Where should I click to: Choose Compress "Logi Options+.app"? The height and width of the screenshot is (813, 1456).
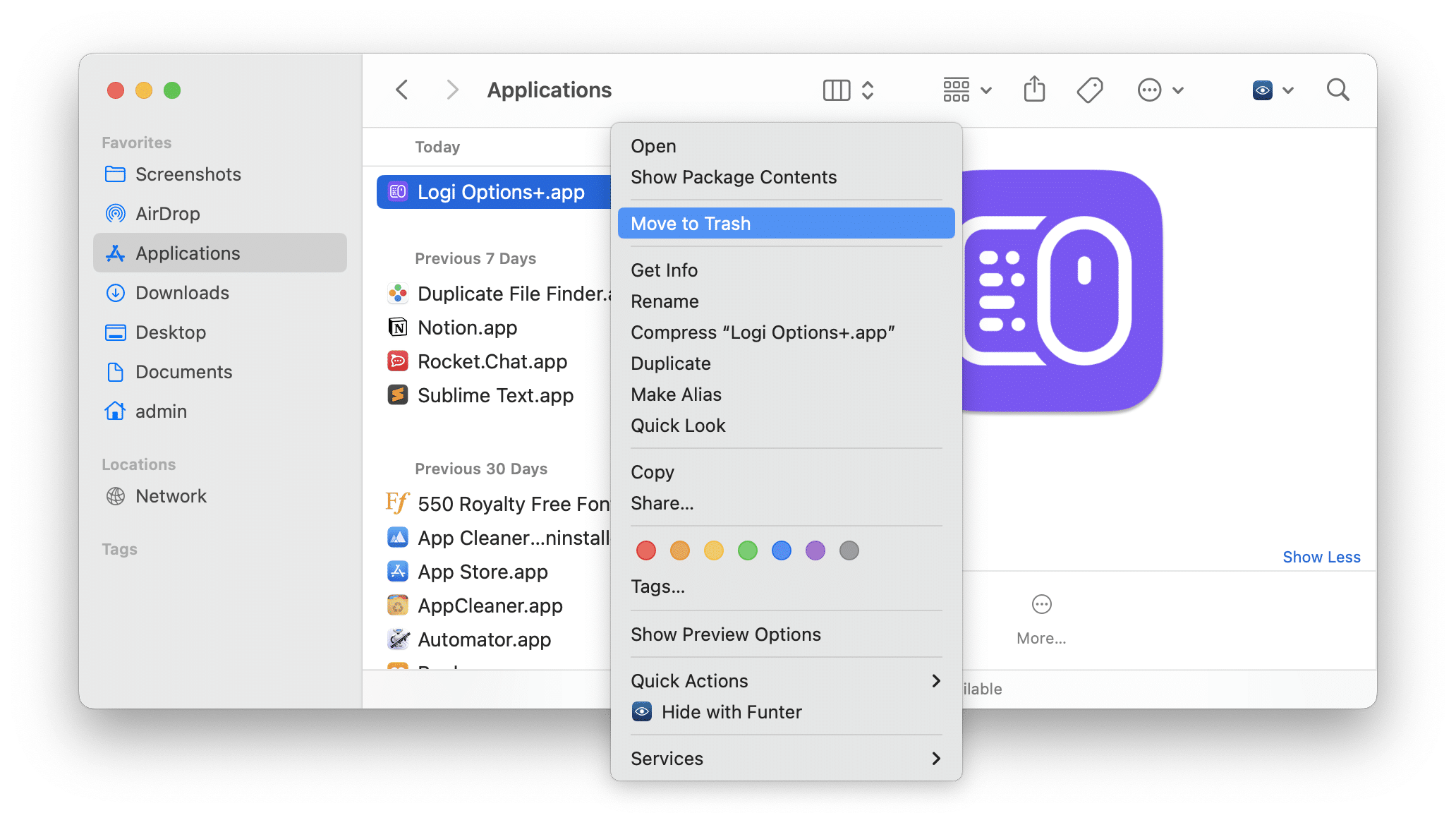pyautogui.click(x=786, y=332)
